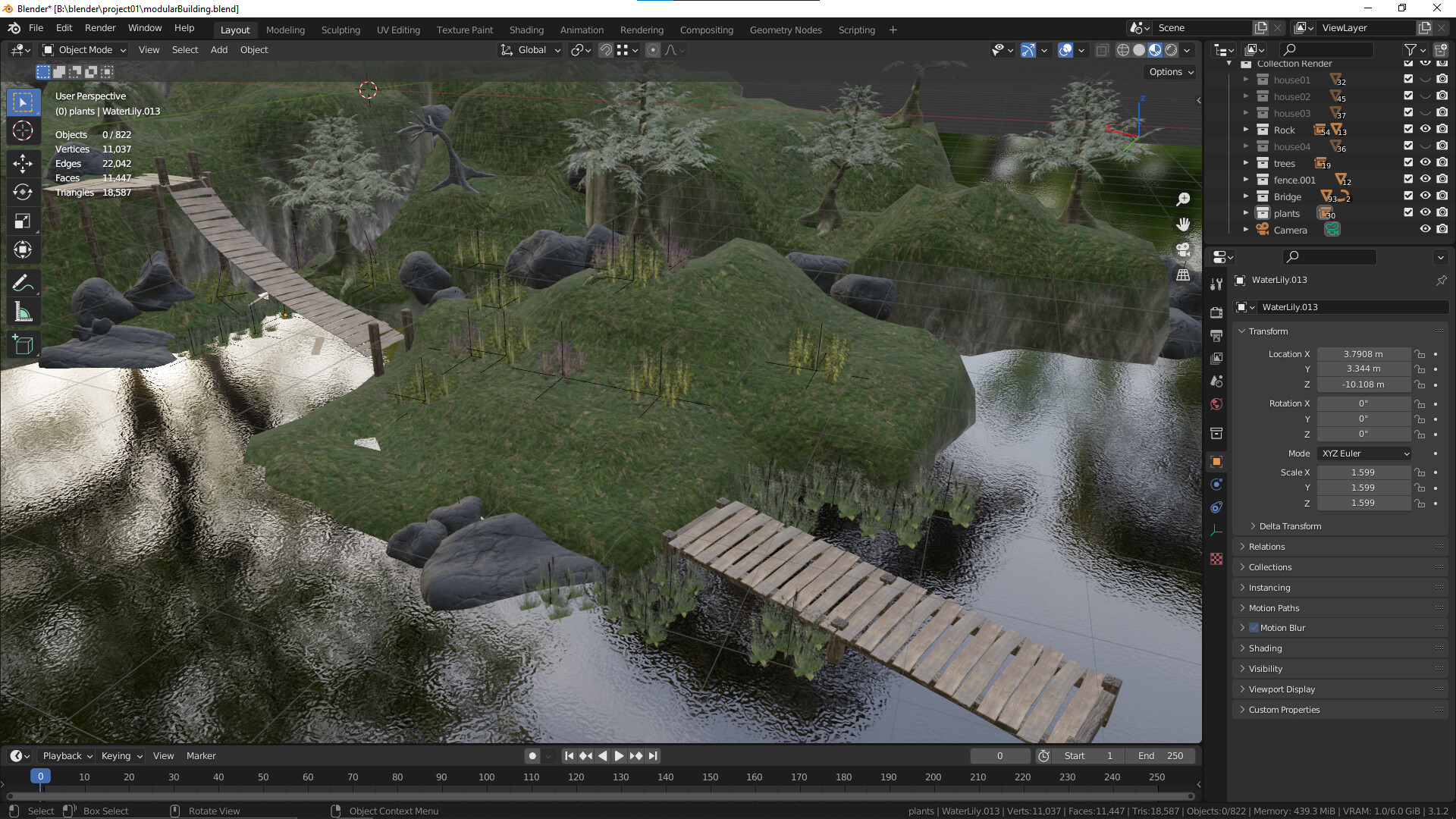Toggle perspective/orthographic grid icon
The width and height of the screenshot is (1456, 819).
(1183, 275)
